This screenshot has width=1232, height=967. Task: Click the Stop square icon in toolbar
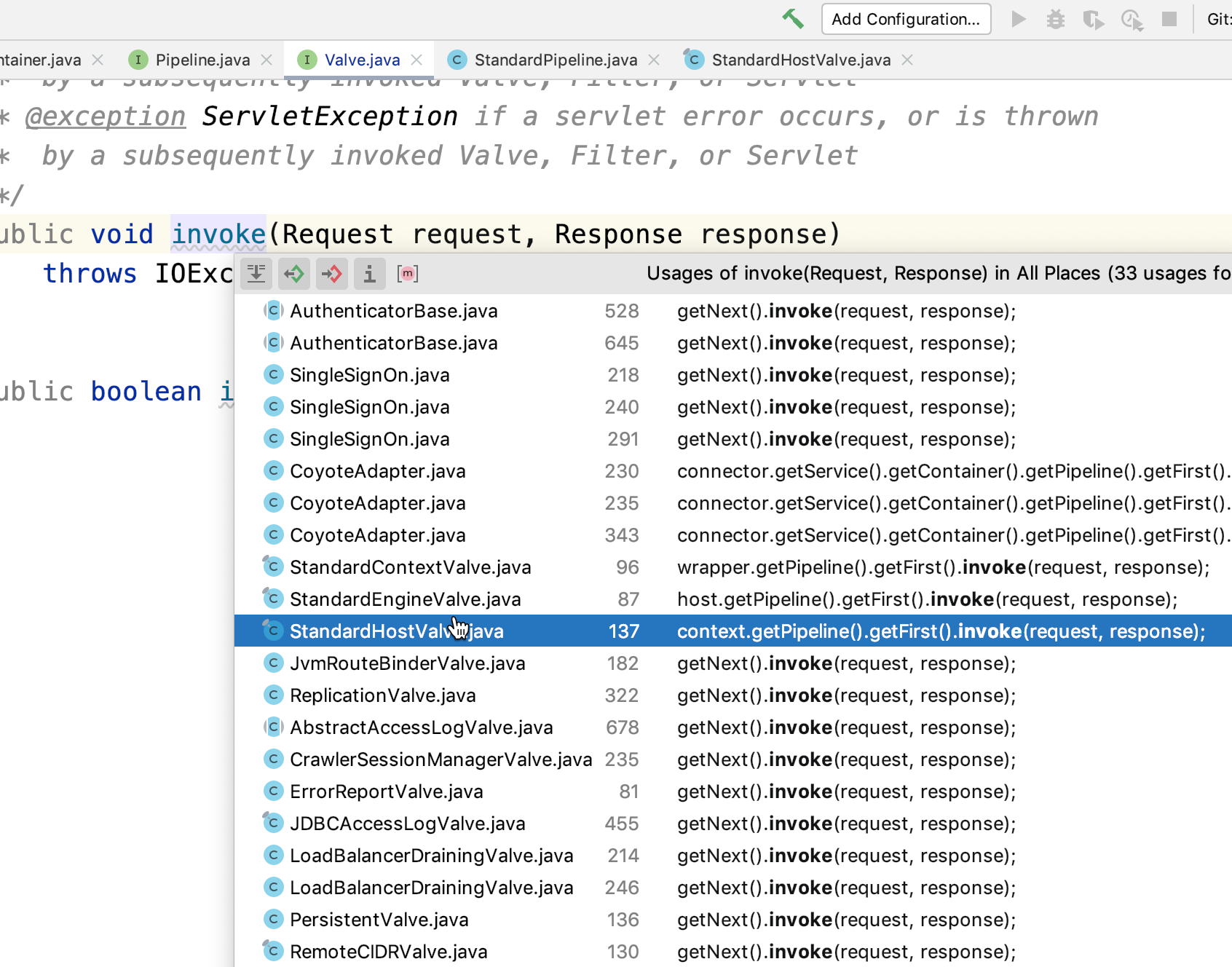(1169, 19)
